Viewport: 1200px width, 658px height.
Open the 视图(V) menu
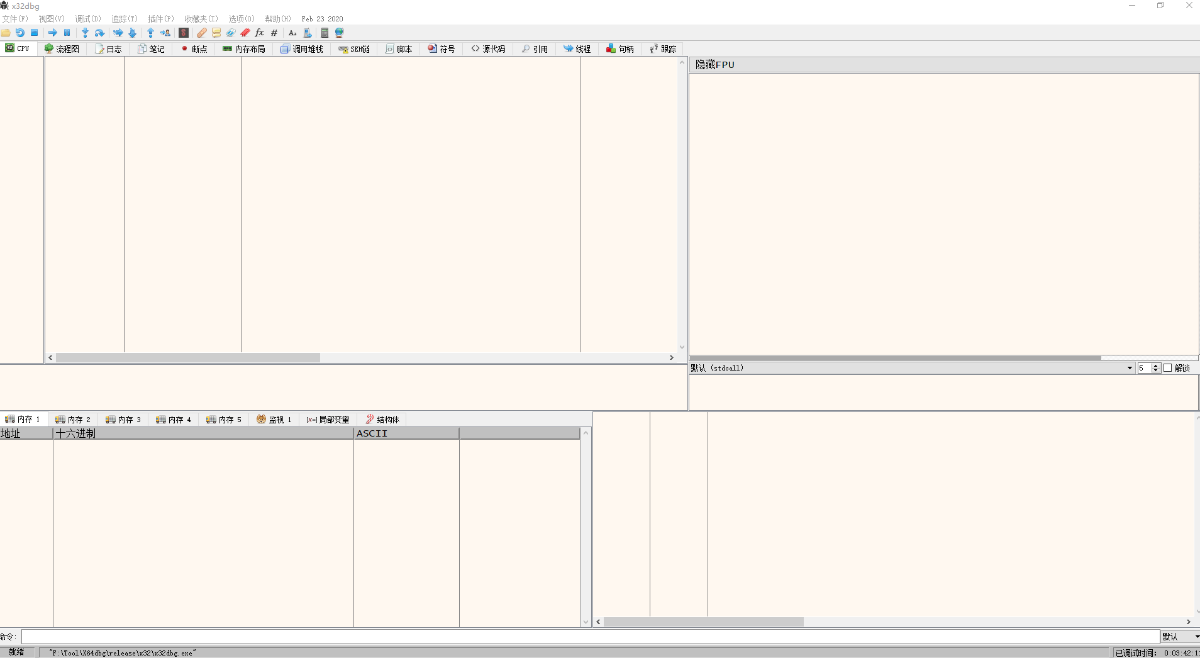[51, 19]
